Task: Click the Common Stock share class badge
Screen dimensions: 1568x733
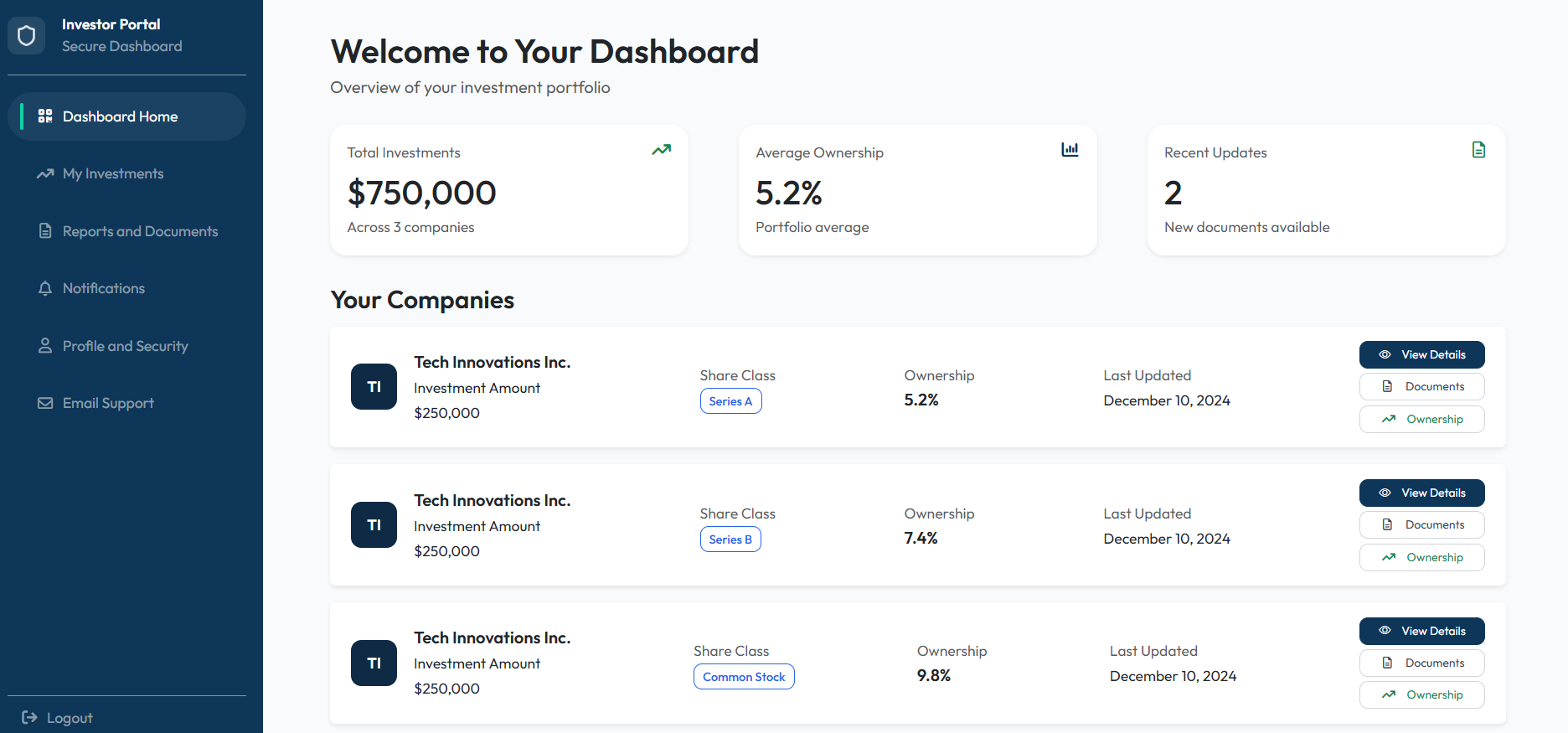Action: tap(744, 677)
